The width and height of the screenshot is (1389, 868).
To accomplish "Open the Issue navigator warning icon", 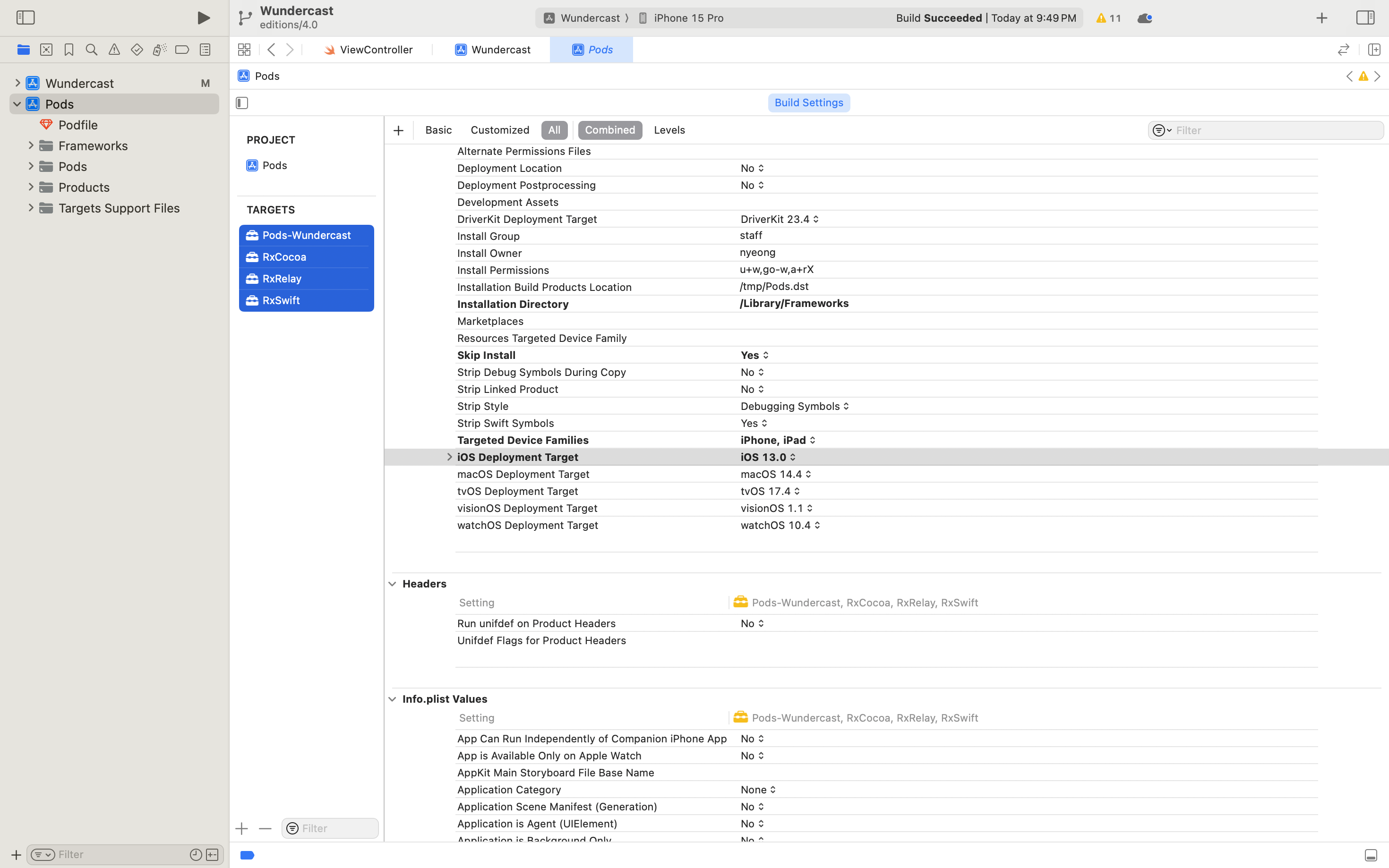I will click(x=114, y=50).
